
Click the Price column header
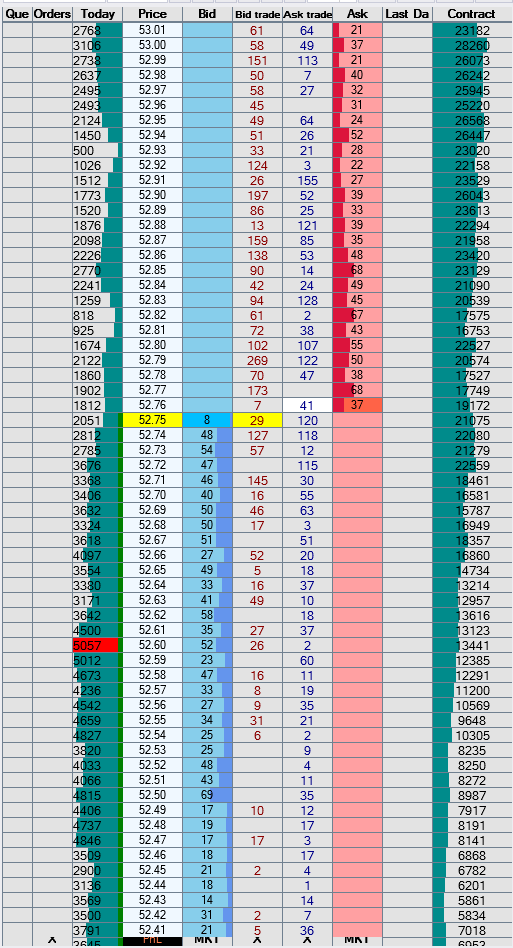(152, 14)
